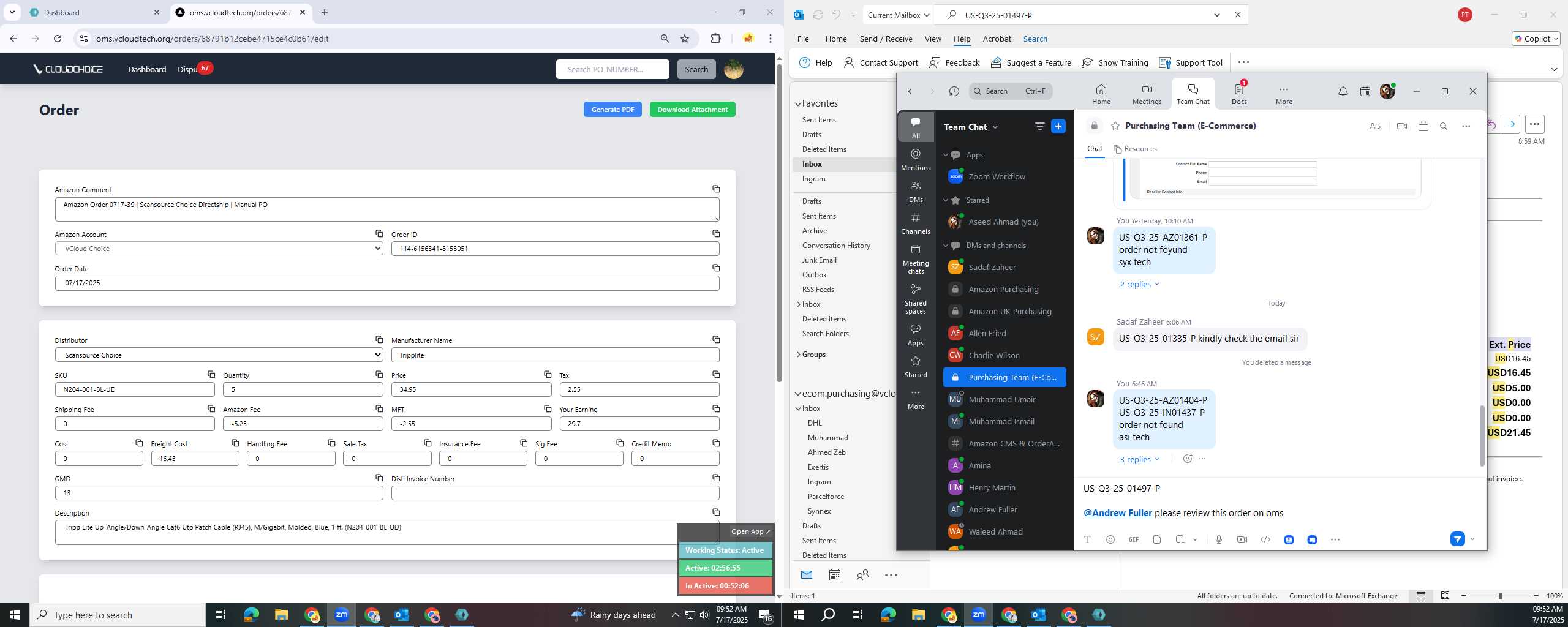Viewport: 1568px width, 627px height.
Task: Click Open App on status widget
Action: pos(750,531)
